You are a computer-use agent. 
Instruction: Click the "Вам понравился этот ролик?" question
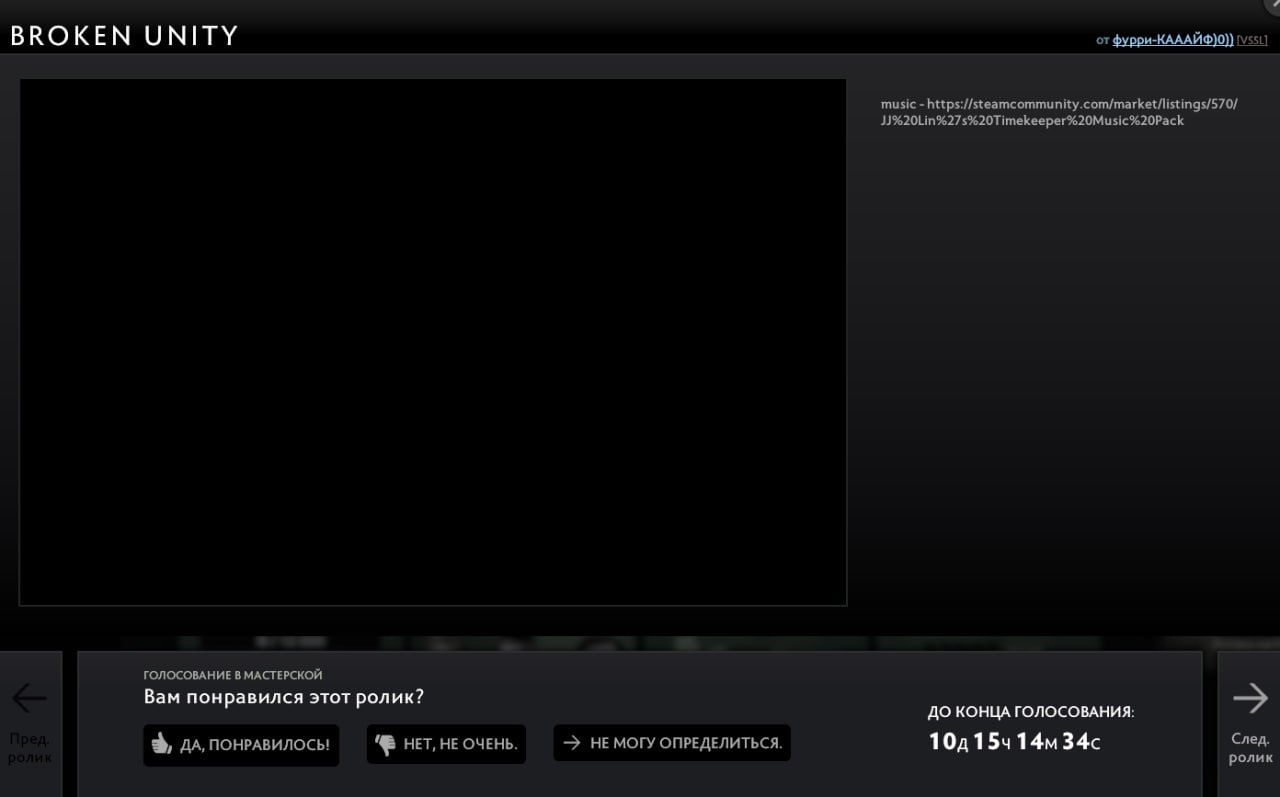click(x=283, y=697)
